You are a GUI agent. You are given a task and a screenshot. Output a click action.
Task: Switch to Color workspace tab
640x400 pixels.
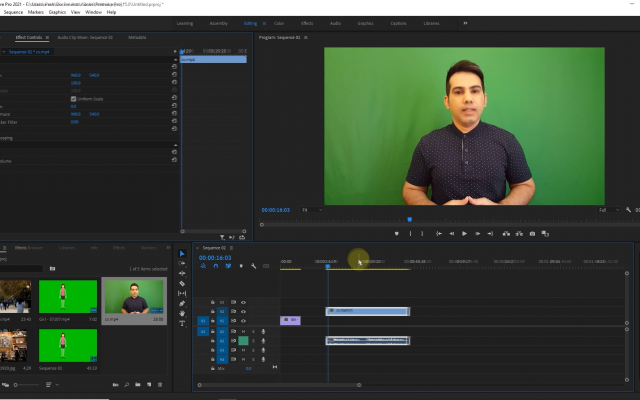[x=279, y=24]
